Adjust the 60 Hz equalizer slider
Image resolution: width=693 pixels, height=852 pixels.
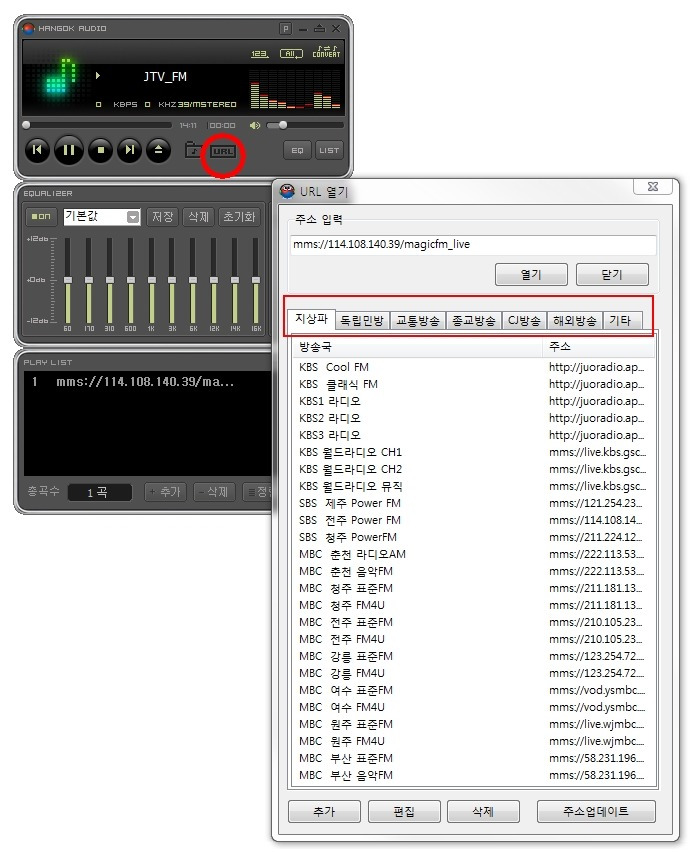(68, 281)
